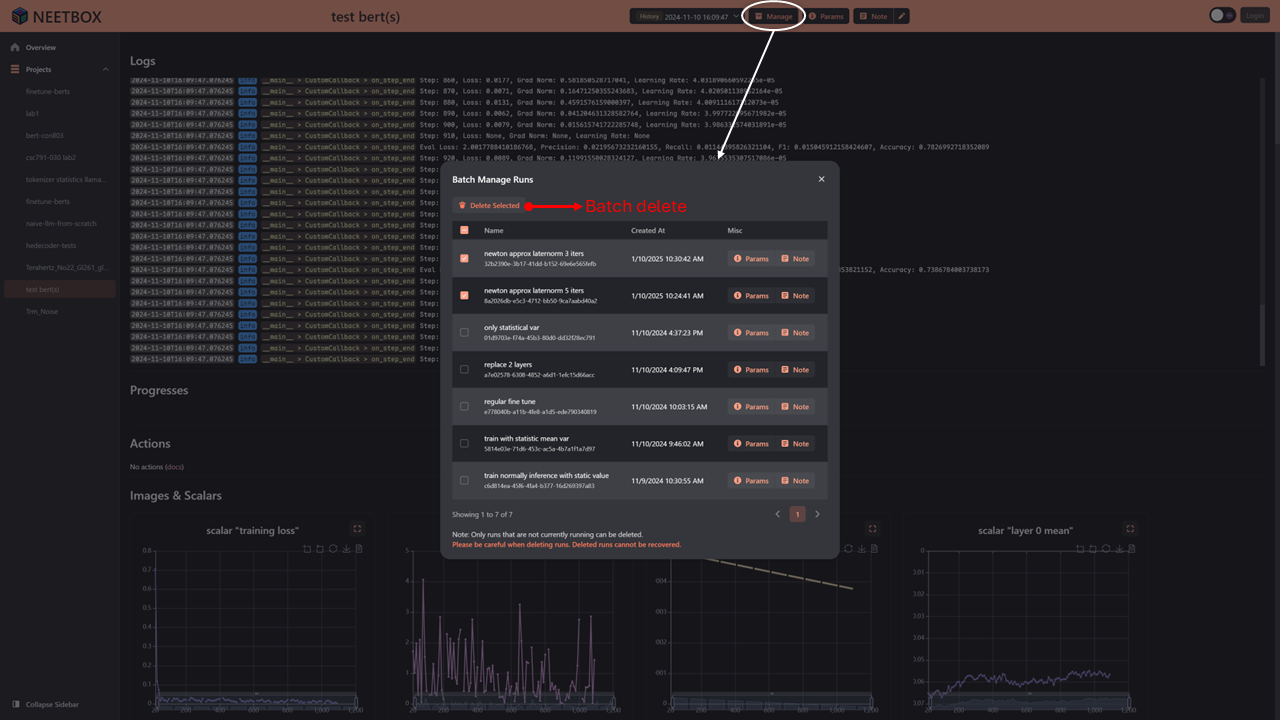Switch to the Overview sidebar item
The height and width of the screenshot is (720, 1280).
click(42, 46)
